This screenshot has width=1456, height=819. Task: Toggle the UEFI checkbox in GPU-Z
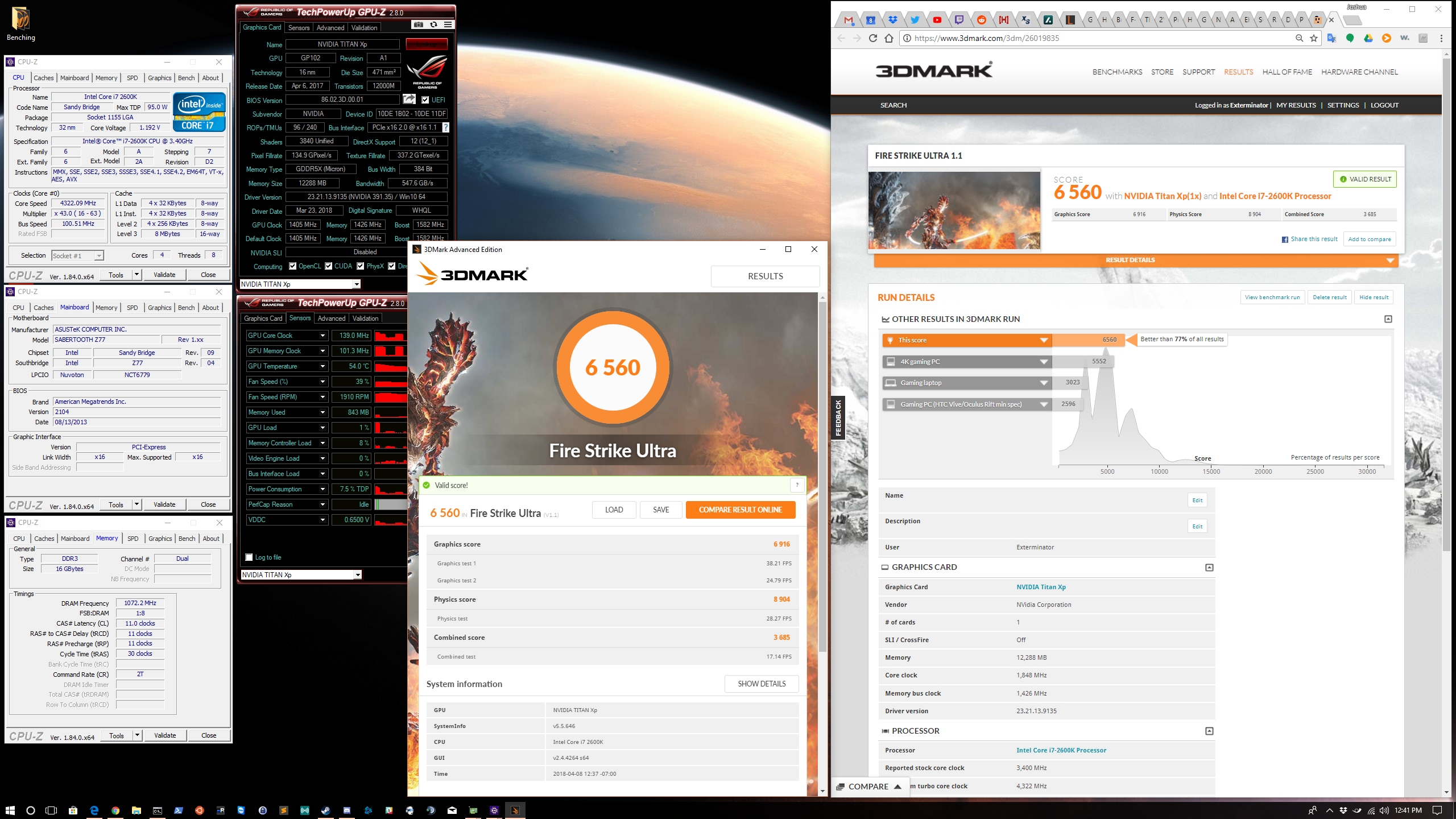click(x=425, y=100)
